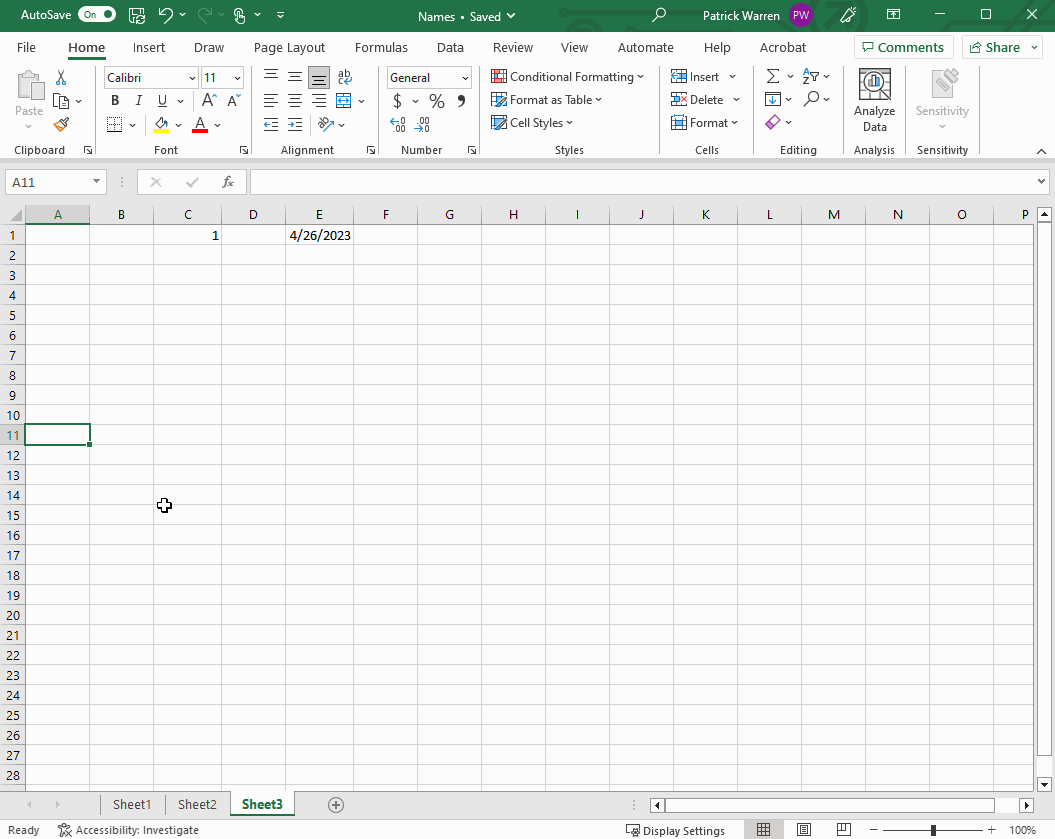Undo the last action
Viewport: 1055px width, 839px height.
(x=166, y=15)
